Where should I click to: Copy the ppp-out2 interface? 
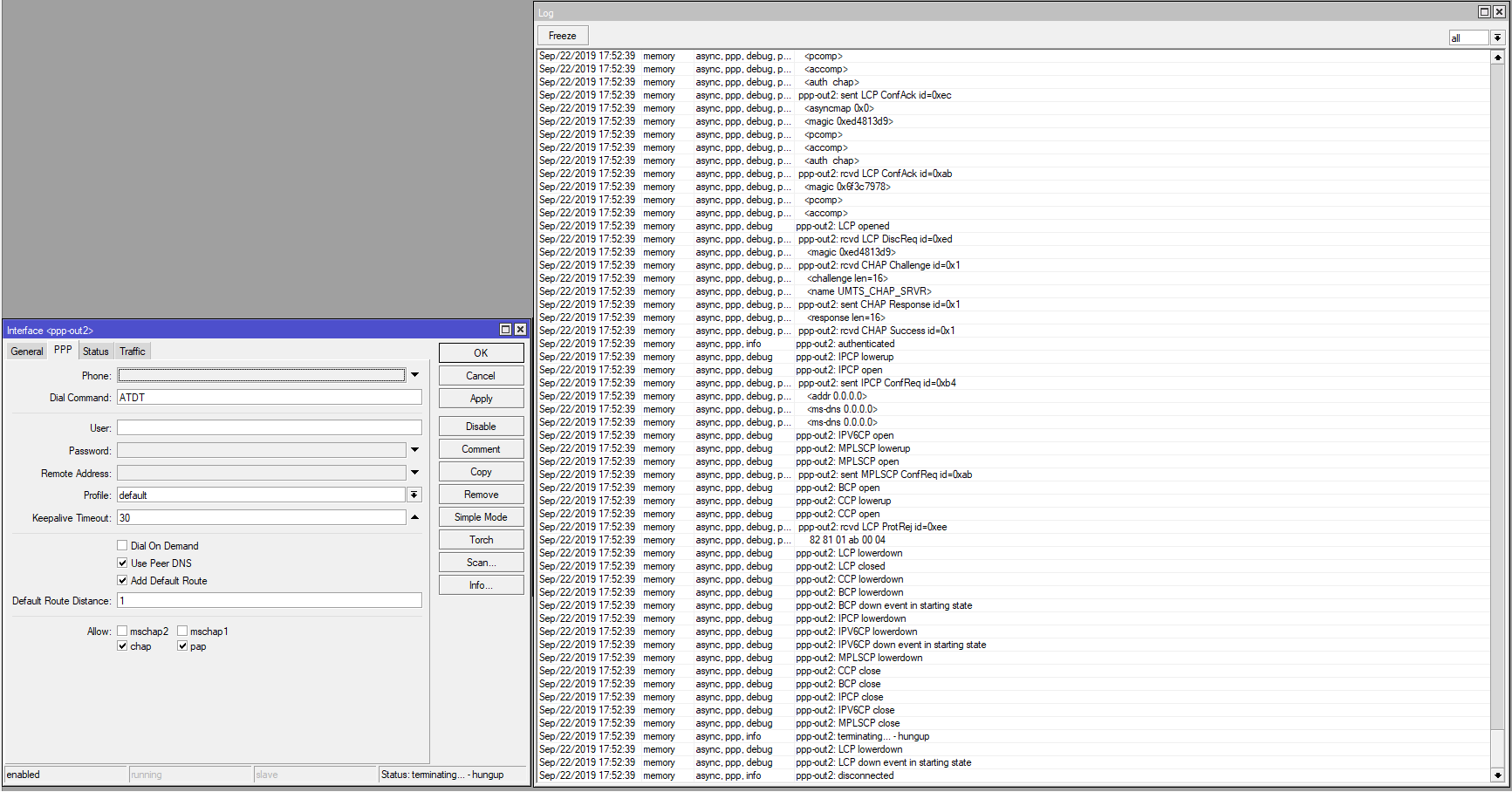coord(481,472)
